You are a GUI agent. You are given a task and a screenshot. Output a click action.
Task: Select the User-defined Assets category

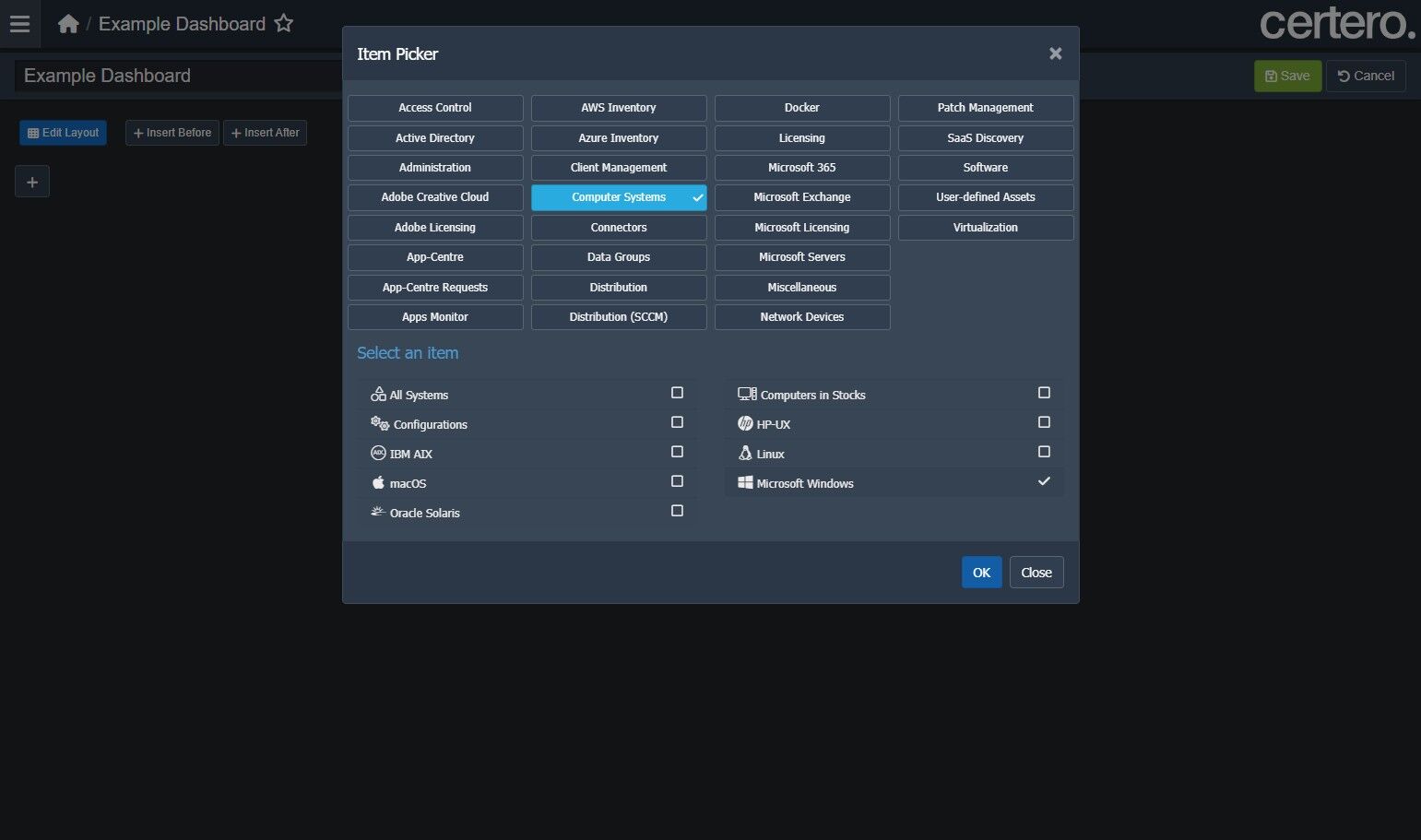pos(986,197)
